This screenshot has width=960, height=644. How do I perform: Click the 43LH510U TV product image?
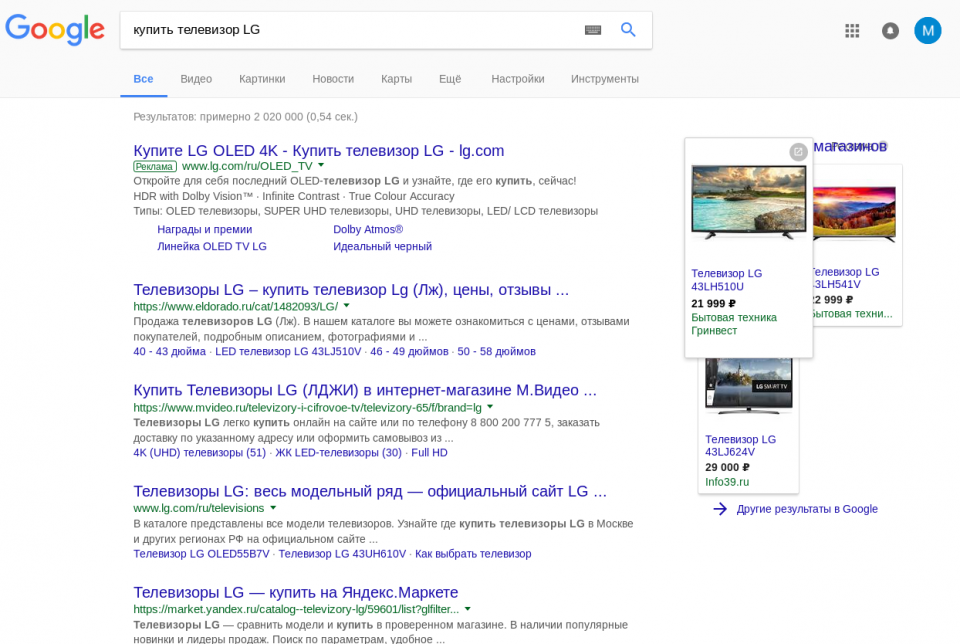pyautogui.click(x=748, y=203)
